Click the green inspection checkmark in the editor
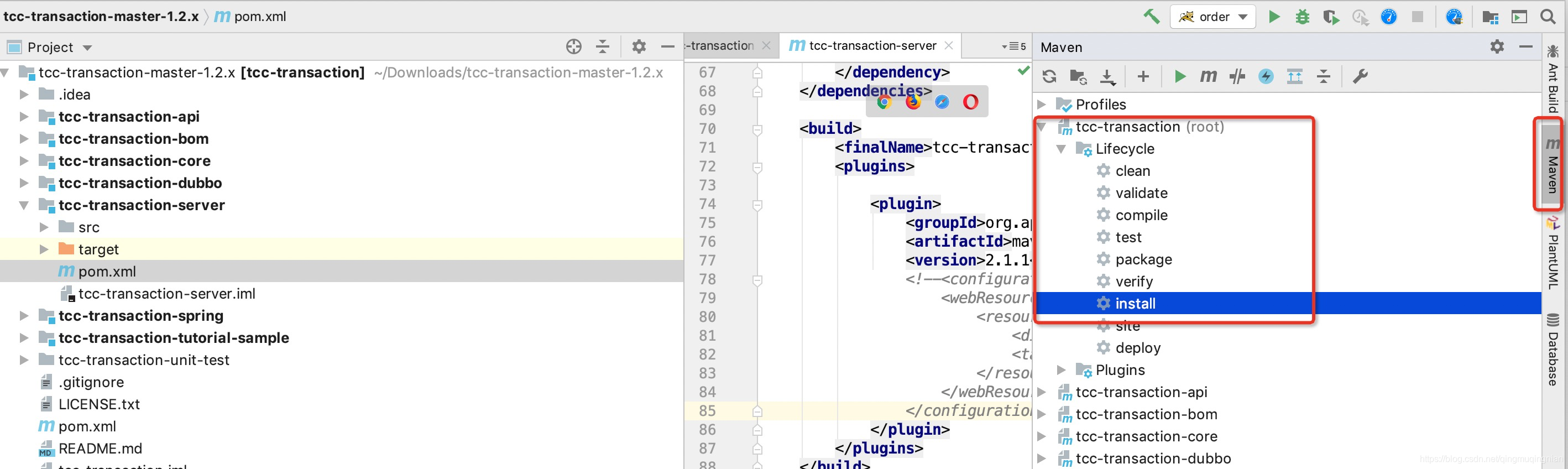The width and height of the screenshot is (1568, 469). [x=1024, y=71]
